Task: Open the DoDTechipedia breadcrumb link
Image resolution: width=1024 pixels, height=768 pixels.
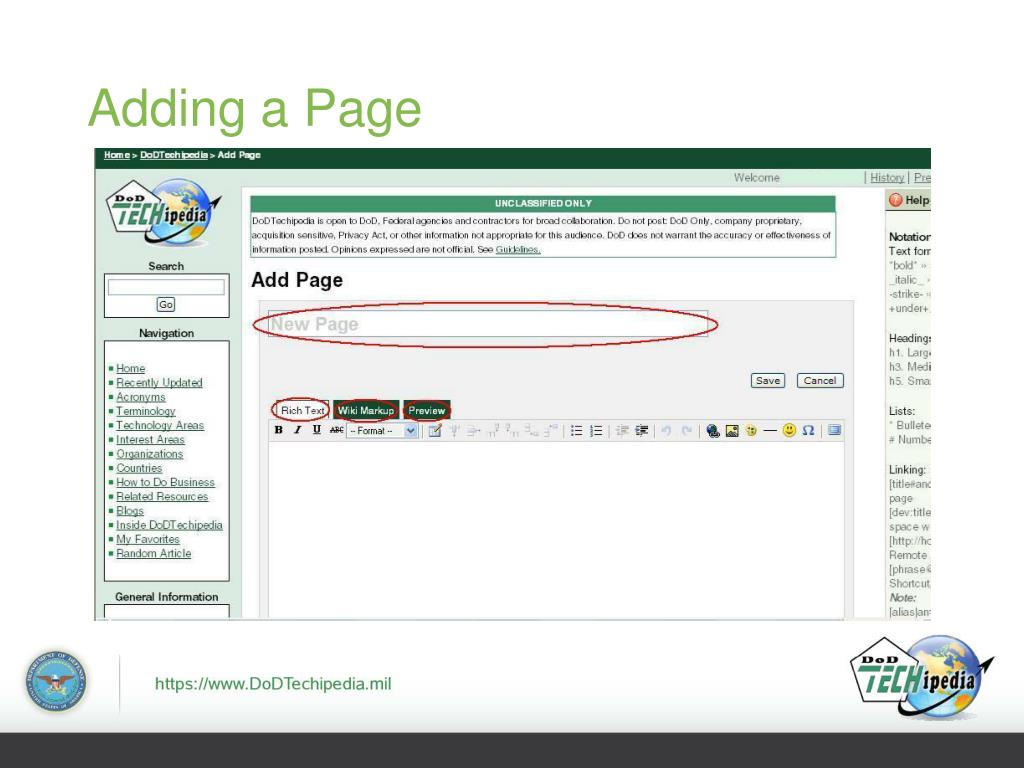Action: [174, 155]
